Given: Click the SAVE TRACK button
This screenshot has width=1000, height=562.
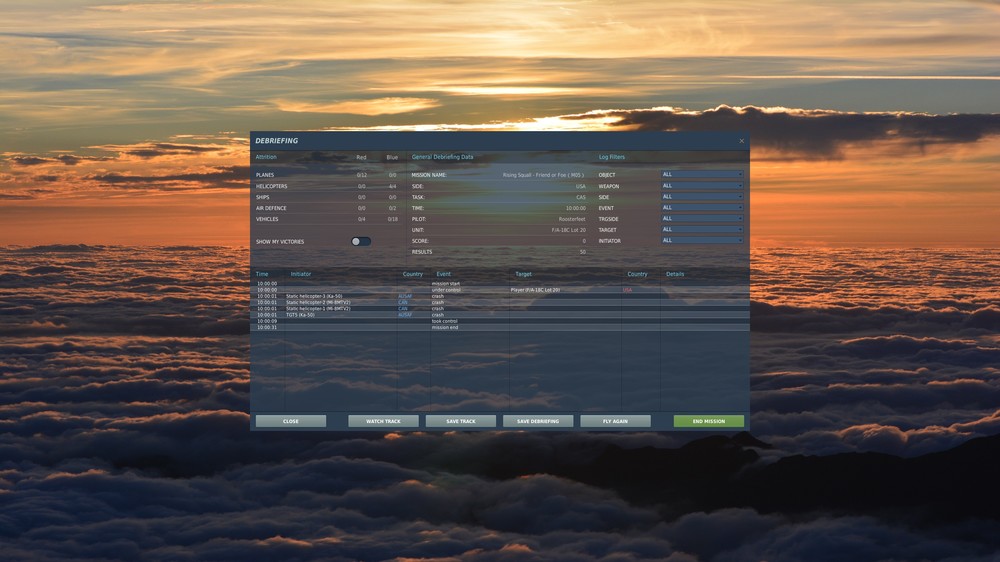Looking at the screenshot, I should (x=460, y=421).
